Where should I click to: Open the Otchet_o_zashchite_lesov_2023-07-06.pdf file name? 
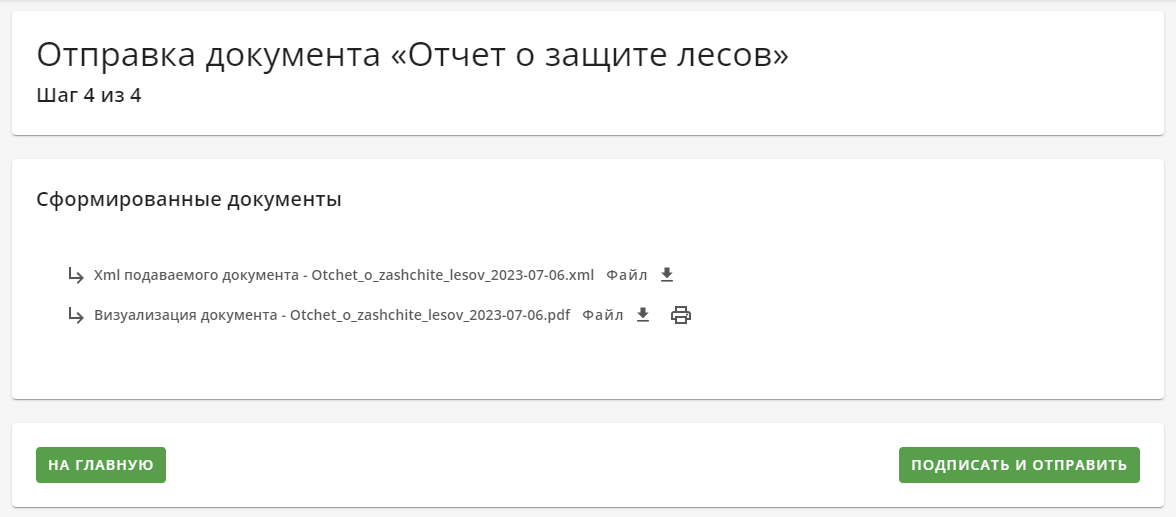coord(430,315)
